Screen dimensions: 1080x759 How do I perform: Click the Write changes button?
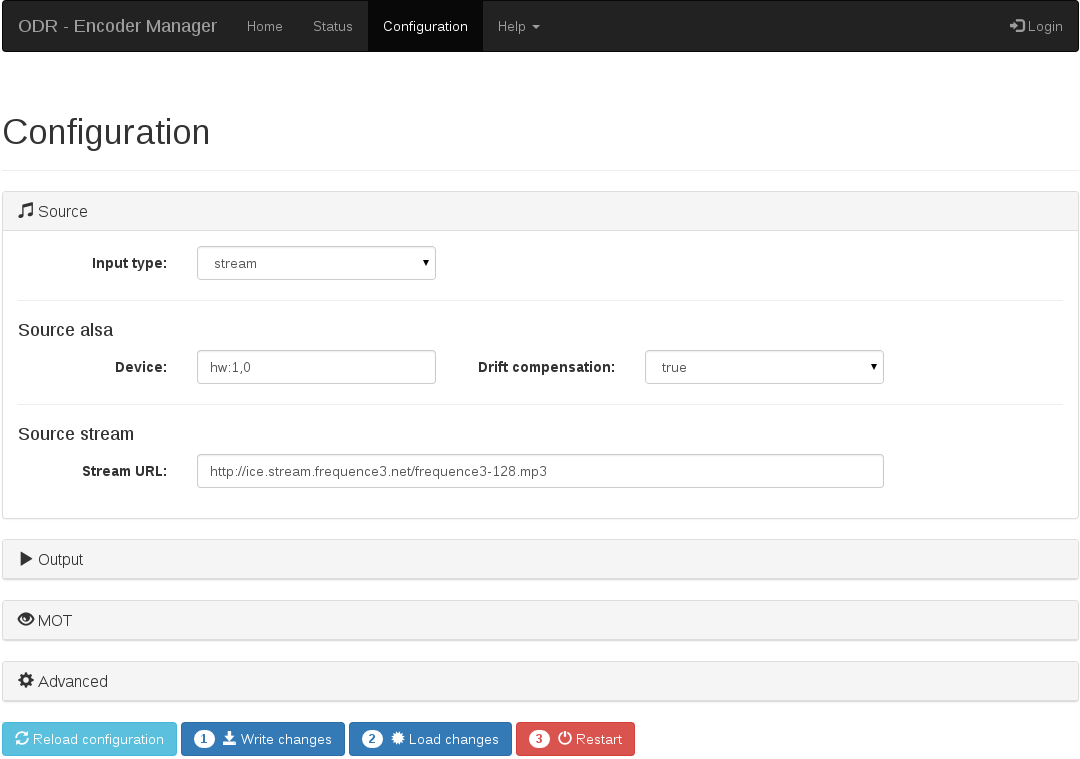coord(263,739)
